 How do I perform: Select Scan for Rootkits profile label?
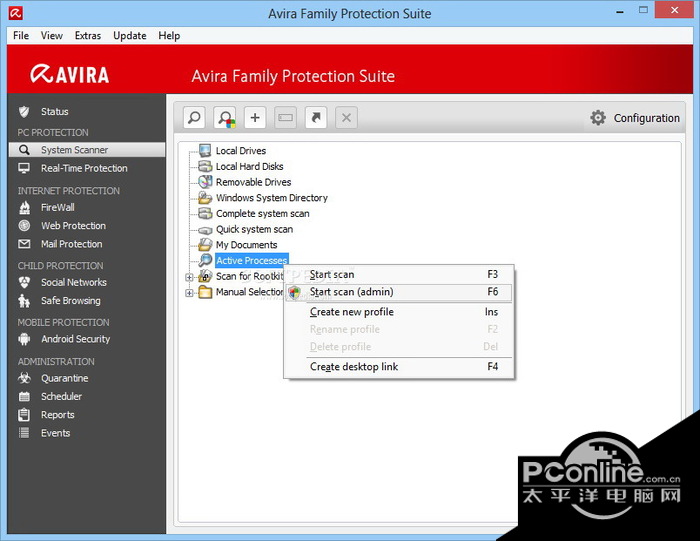pyautogui.click(x=250, y=276)
